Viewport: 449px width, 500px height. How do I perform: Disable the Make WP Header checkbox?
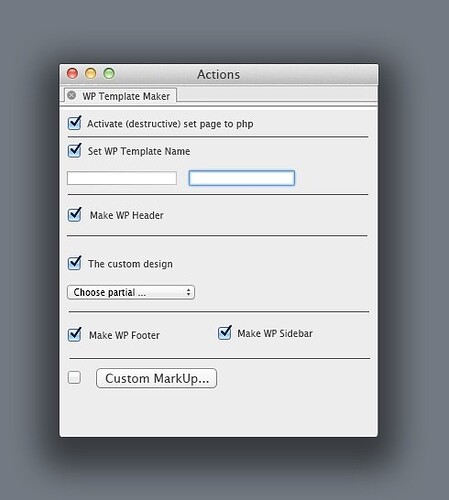[x=74, y=215]
